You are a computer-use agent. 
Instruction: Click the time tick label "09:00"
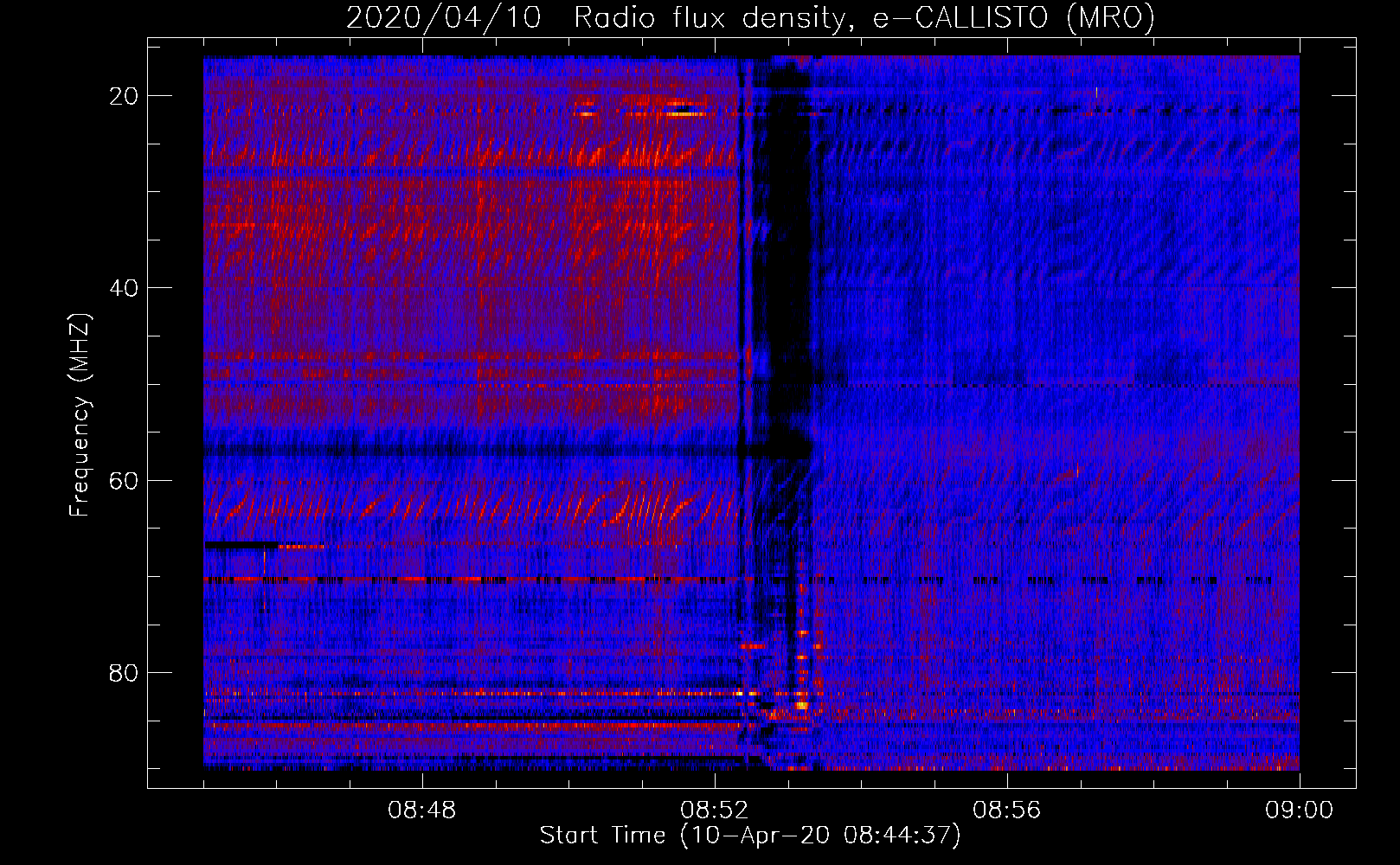[x=1300, y=811]
